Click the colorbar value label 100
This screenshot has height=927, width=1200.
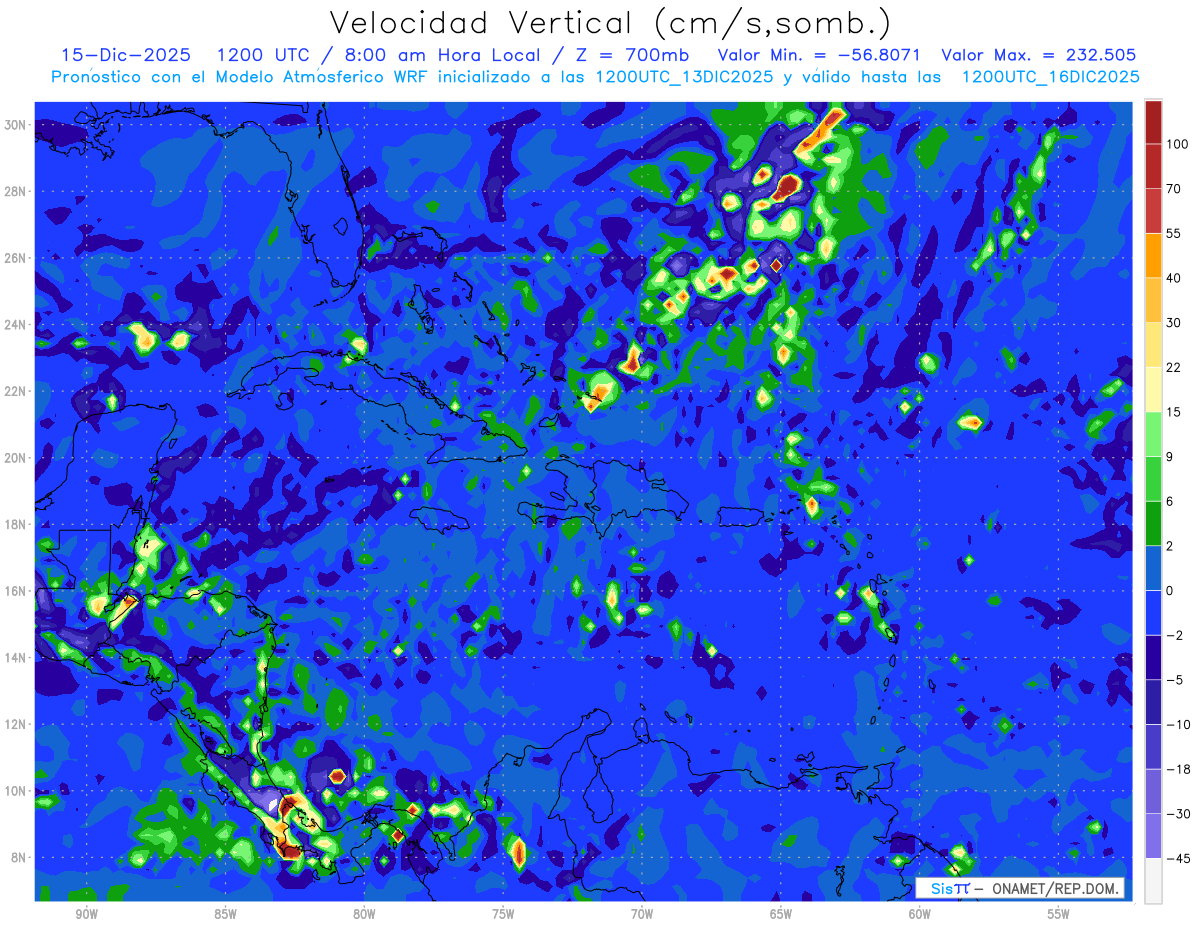(1177, 144)
